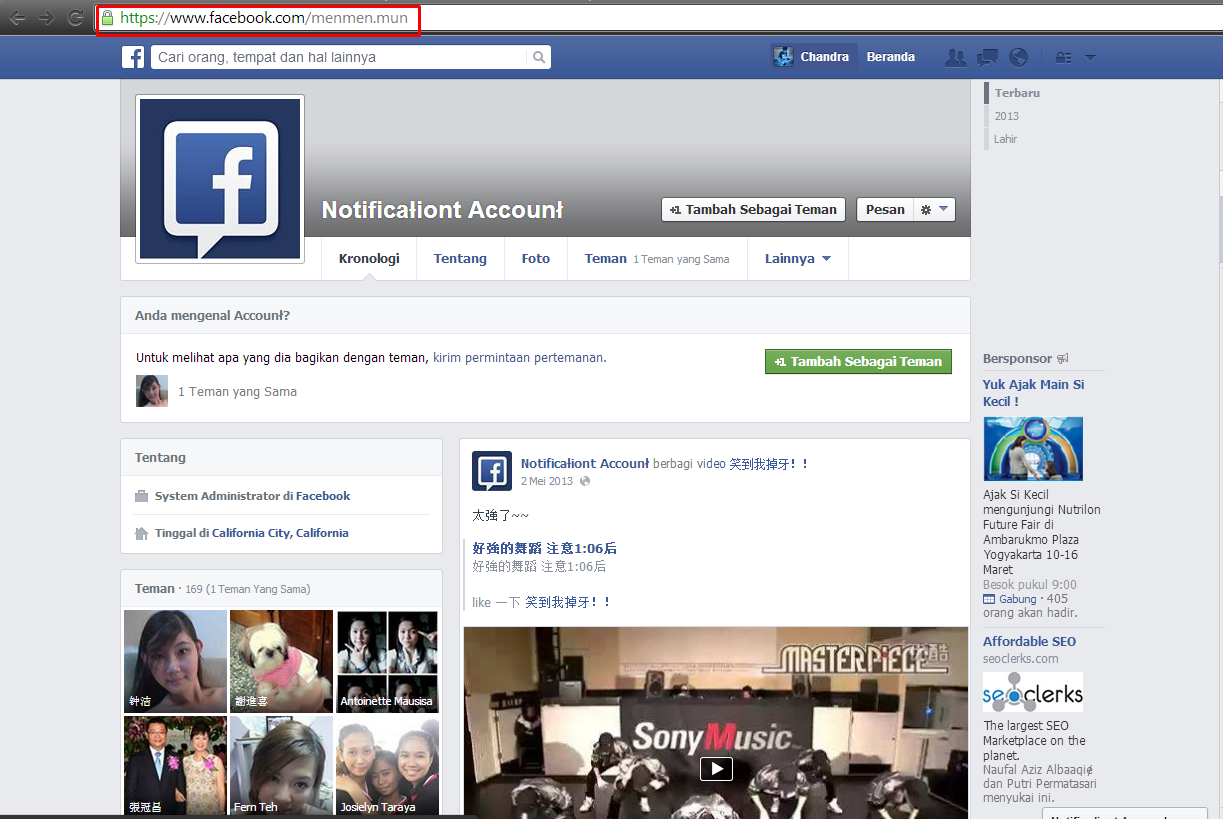Switch to the Kronologi tab
The width and height of the screenshot is (1223, 819).
pos(369,259)
